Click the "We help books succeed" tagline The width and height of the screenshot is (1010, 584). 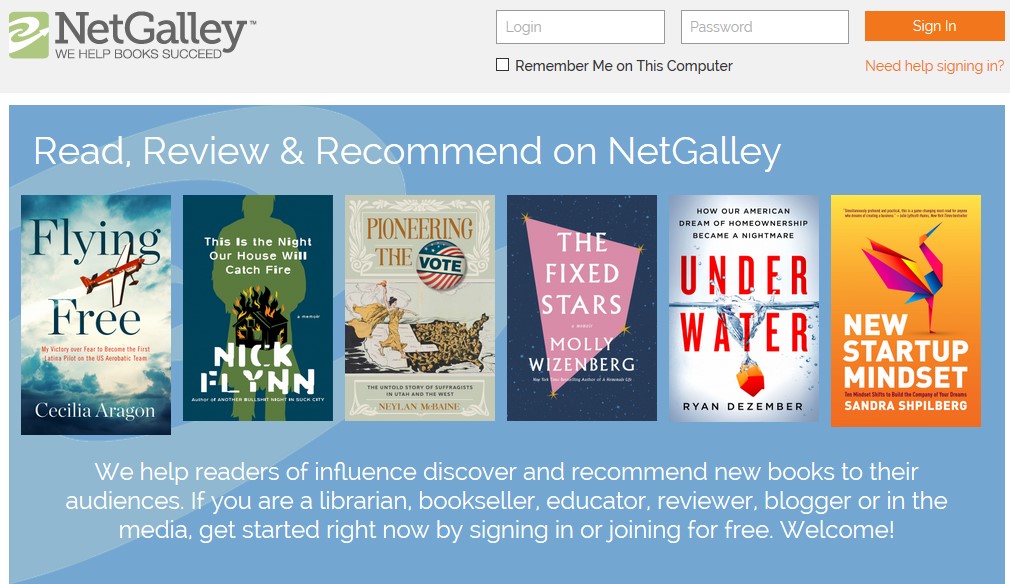pos(138,53)
